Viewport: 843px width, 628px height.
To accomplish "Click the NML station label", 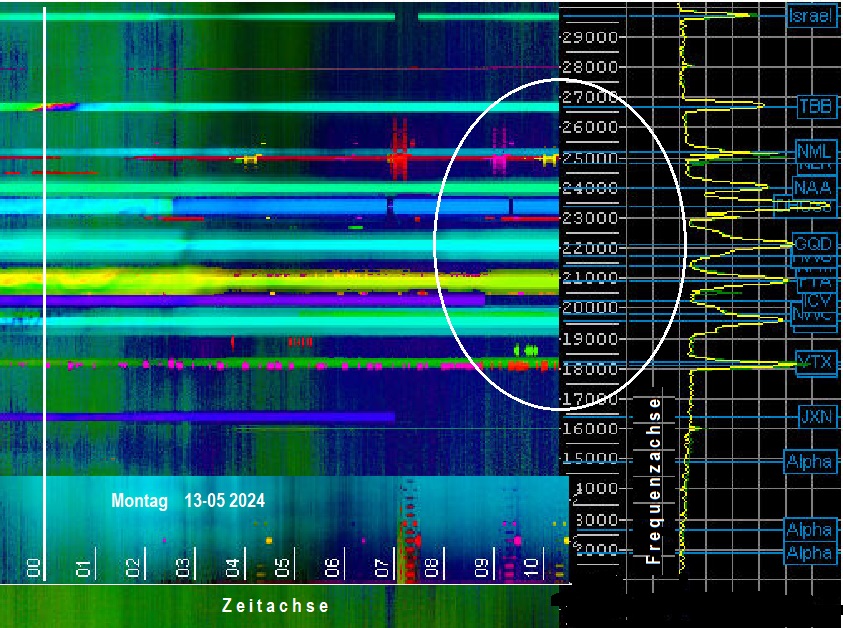I will tap(814, 151).
